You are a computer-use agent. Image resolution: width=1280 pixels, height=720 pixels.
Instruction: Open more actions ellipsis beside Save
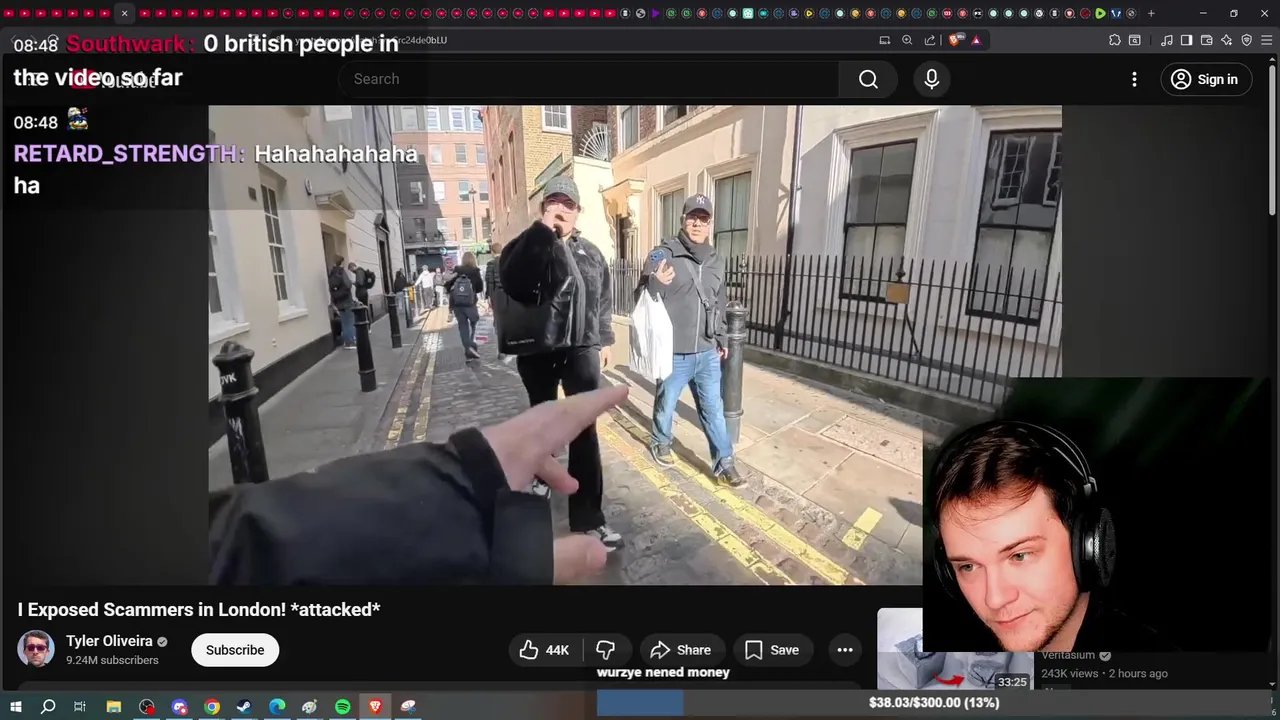tap(845, 650)
